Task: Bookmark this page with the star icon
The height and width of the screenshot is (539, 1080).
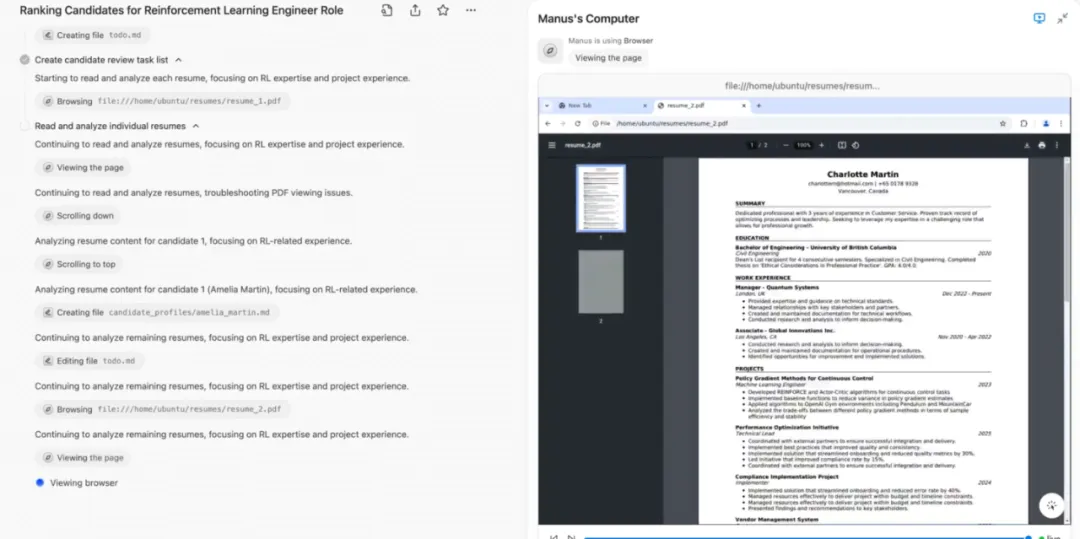Action: click(1003, 124)
